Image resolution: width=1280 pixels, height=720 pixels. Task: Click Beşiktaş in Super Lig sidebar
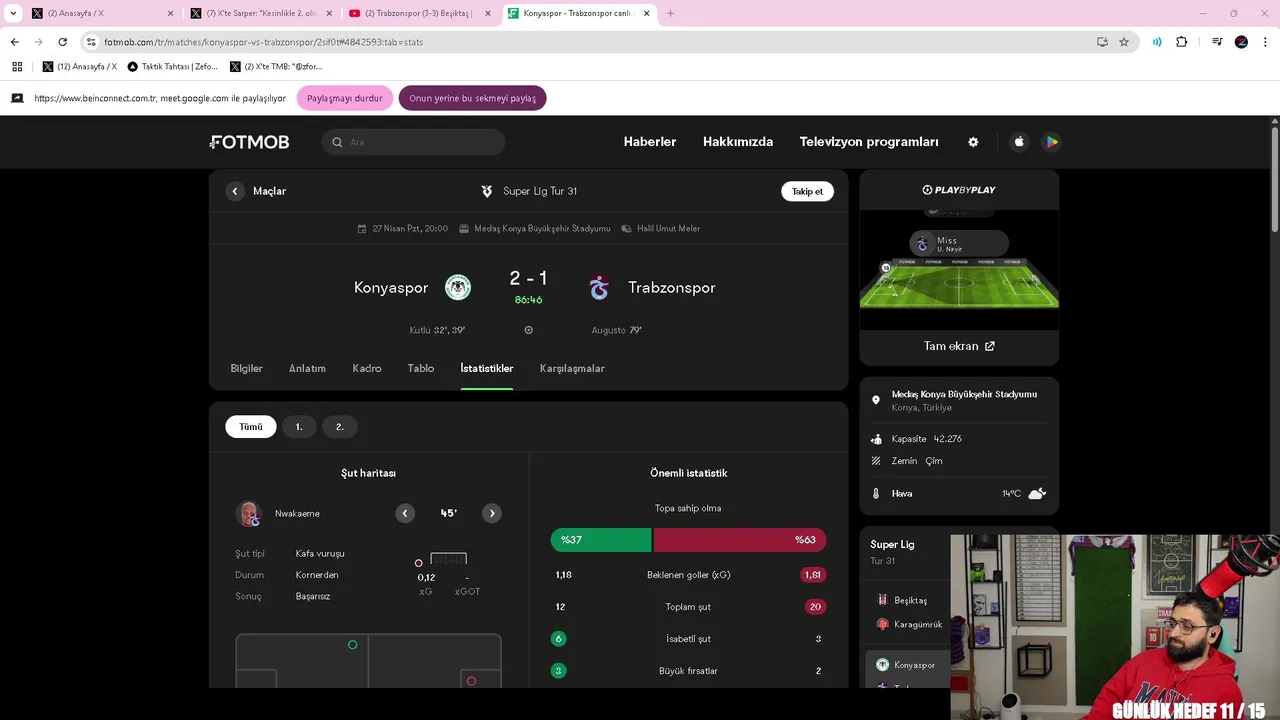click(910, 600)
